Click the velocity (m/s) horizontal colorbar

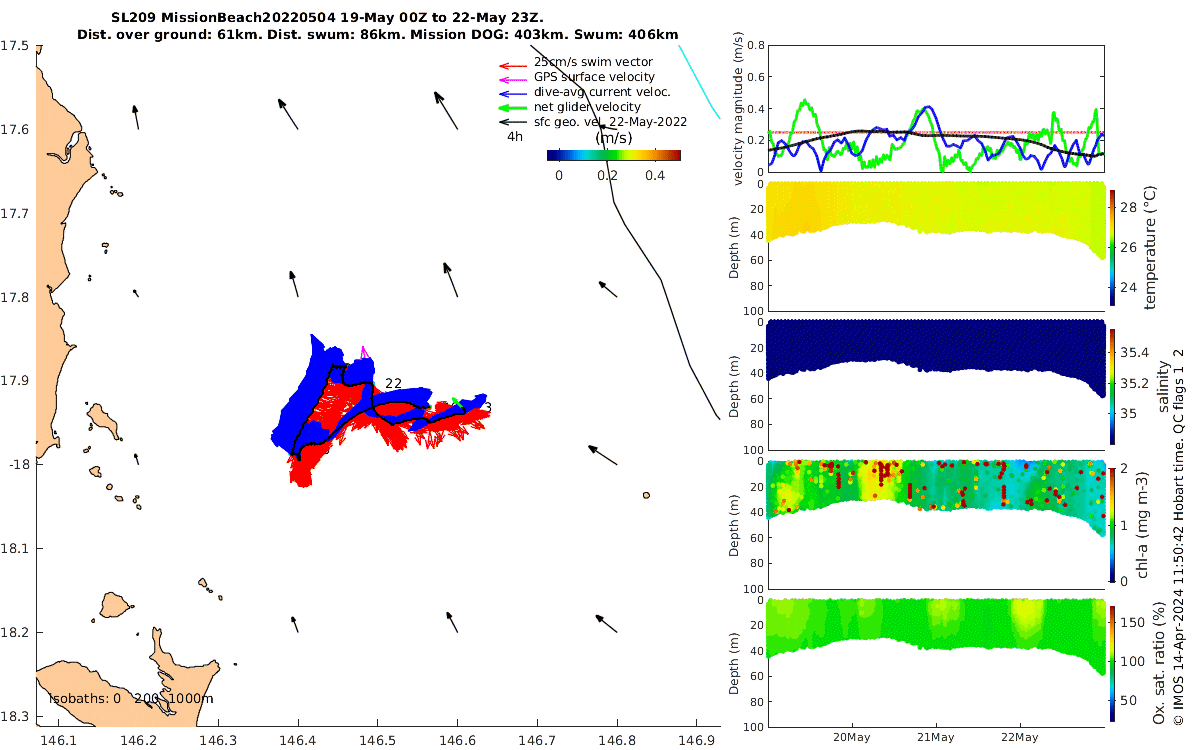pos(614,155)
